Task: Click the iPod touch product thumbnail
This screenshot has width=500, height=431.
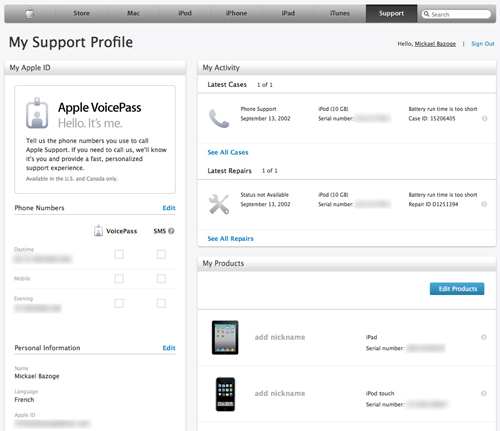Action: point(225,394)
